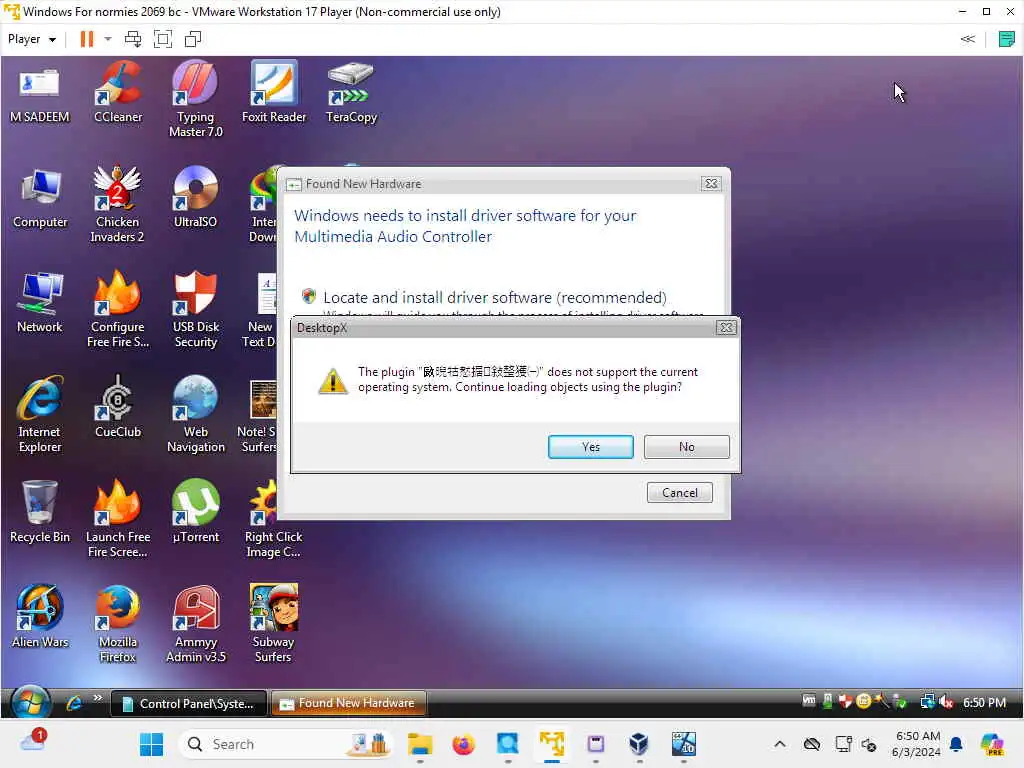Open Web Navigation desktop shortcut

point(195,415)
